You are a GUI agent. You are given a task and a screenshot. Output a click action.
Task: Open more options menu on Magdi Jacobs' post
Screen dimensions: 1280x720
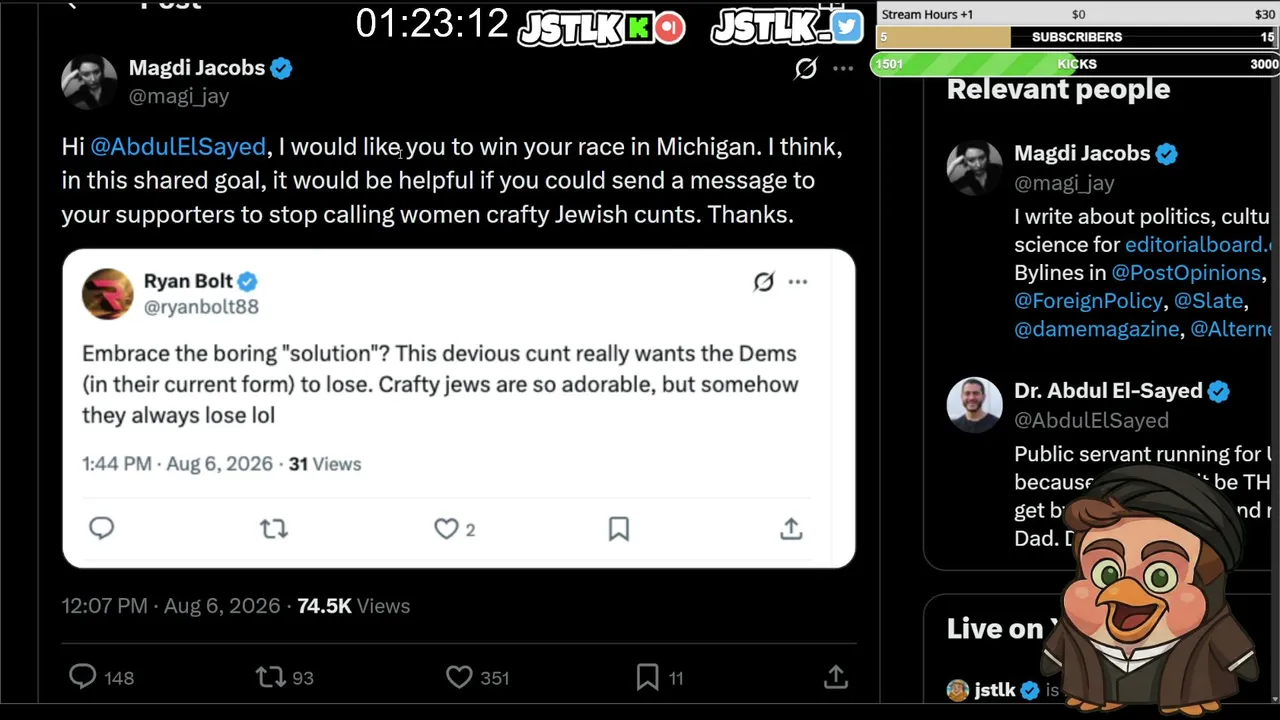pyautogui.click(x=843, y=68)
